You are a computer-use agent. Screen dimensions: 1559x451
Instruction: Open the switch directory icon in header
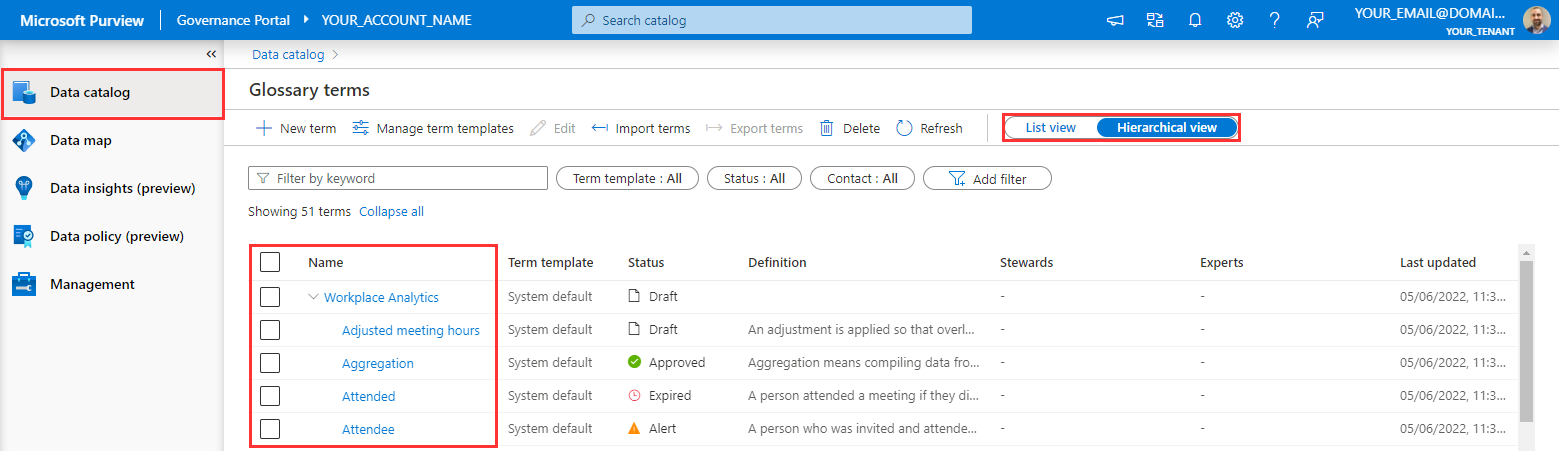pyautogui.click(x=1155, y=20)
